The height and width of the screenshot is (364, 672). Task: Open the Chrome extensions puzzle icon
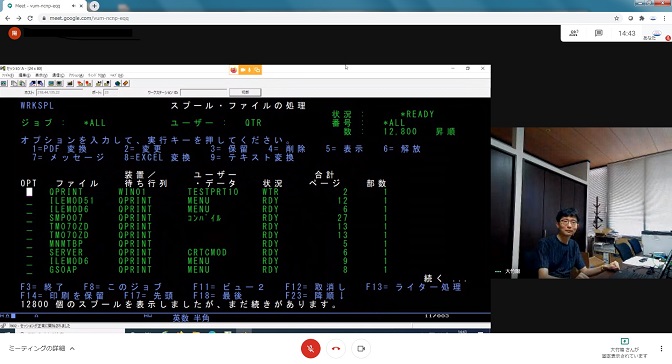pyautogui.click(x=642, y=18)
